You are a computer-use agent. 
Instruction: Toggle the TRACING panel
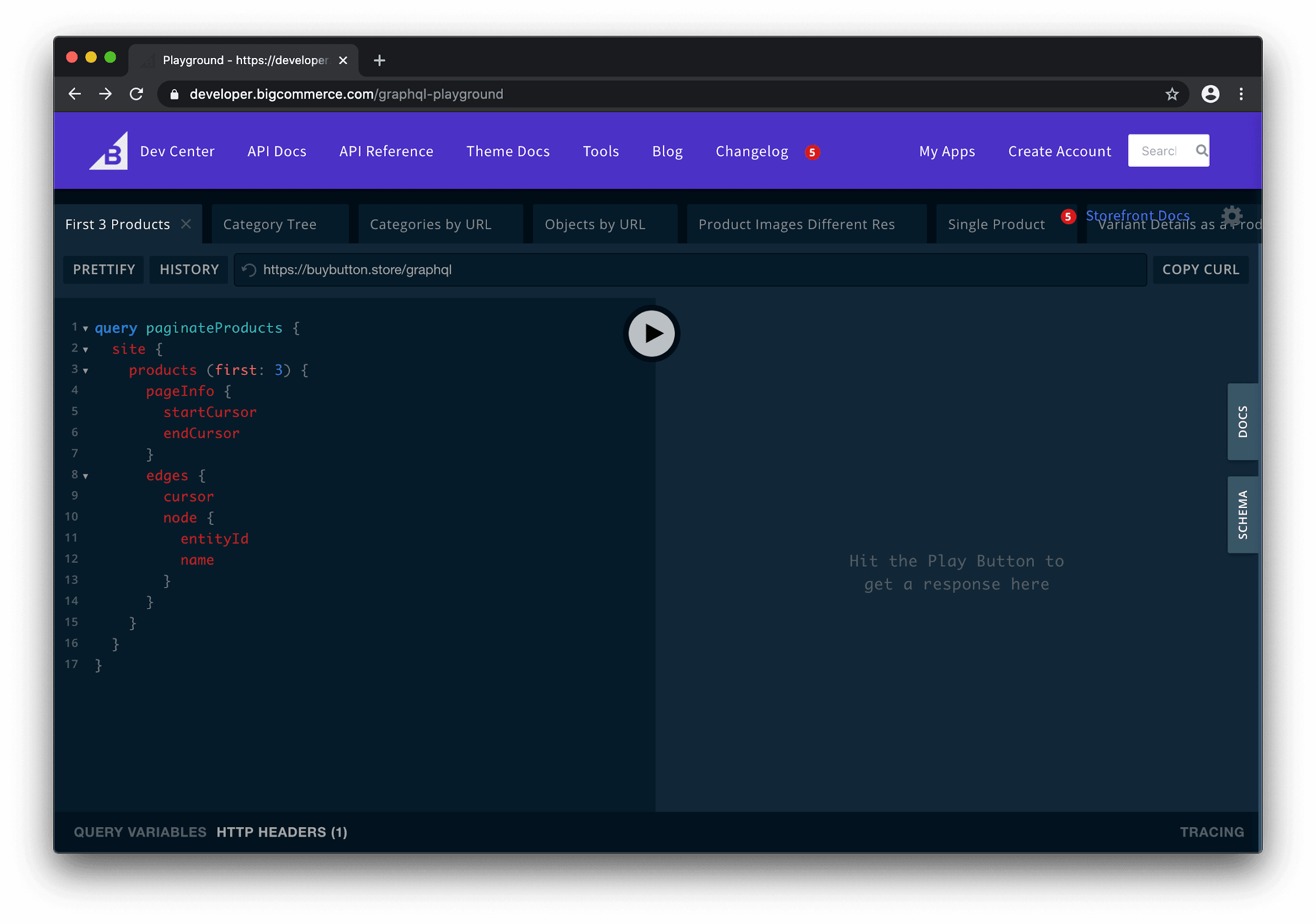point(1212,832)
